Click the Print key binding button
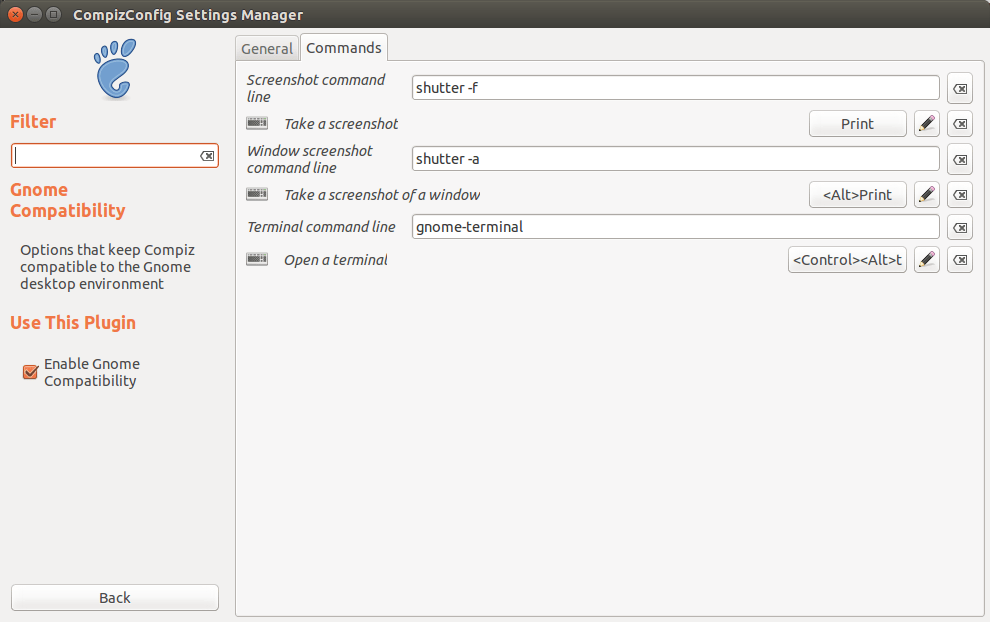Viewport: 990px width, 622px height. (x=857, y=124)
